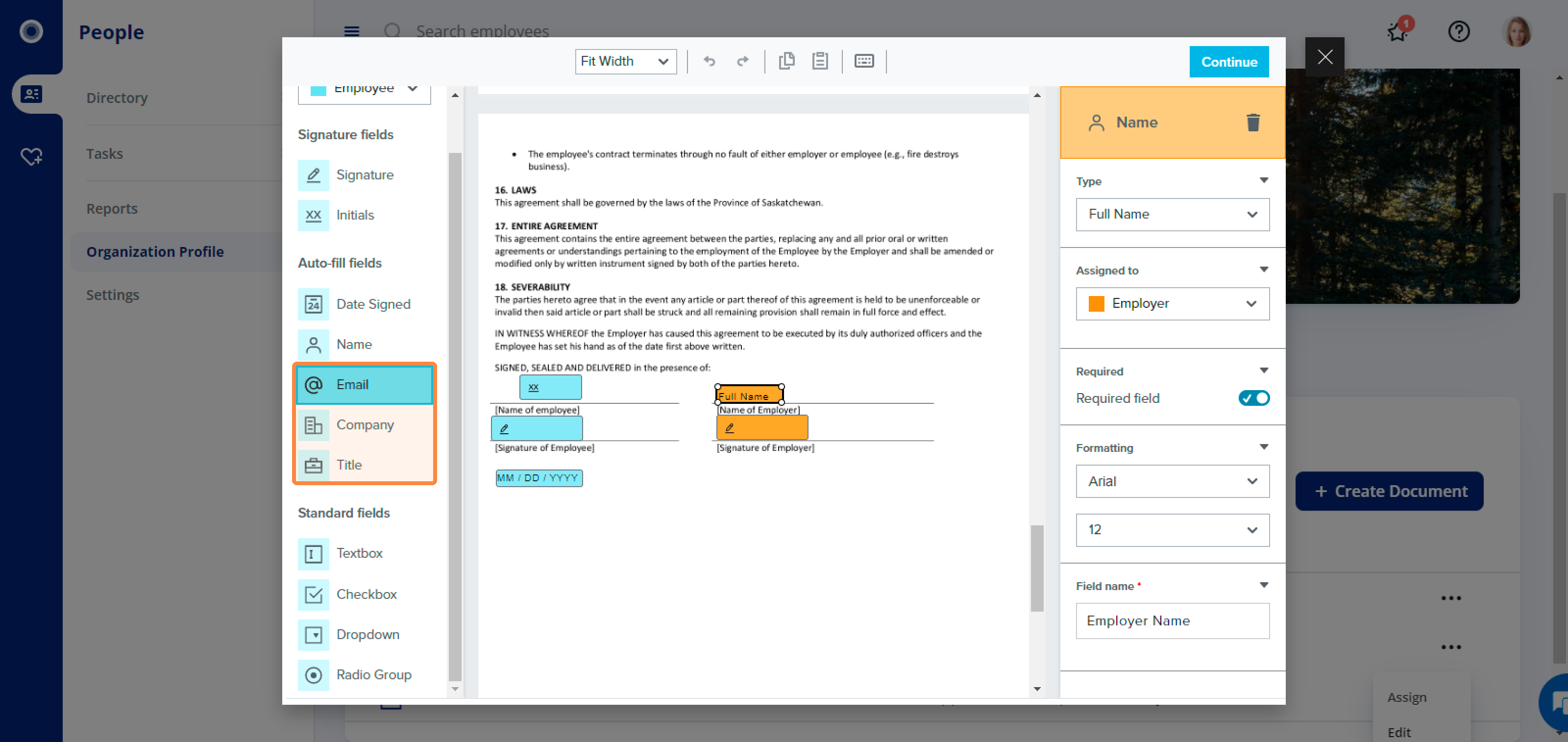The image size is (1568, 742).
Task: Open the hamburger menu icon
Action: (x=352, y=31)
